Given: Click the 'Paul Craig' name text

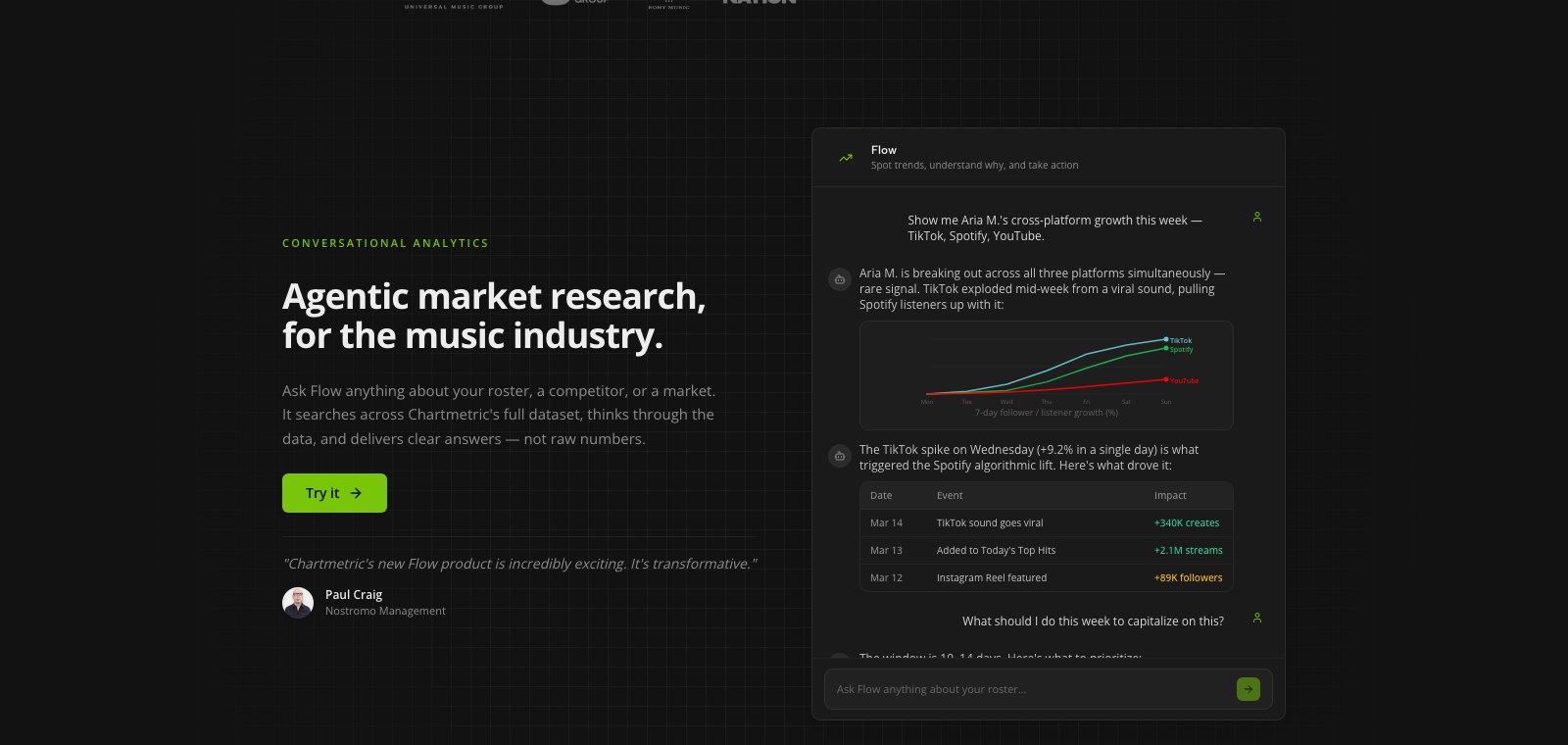Looking at the screenshot, I should (354, 594).
